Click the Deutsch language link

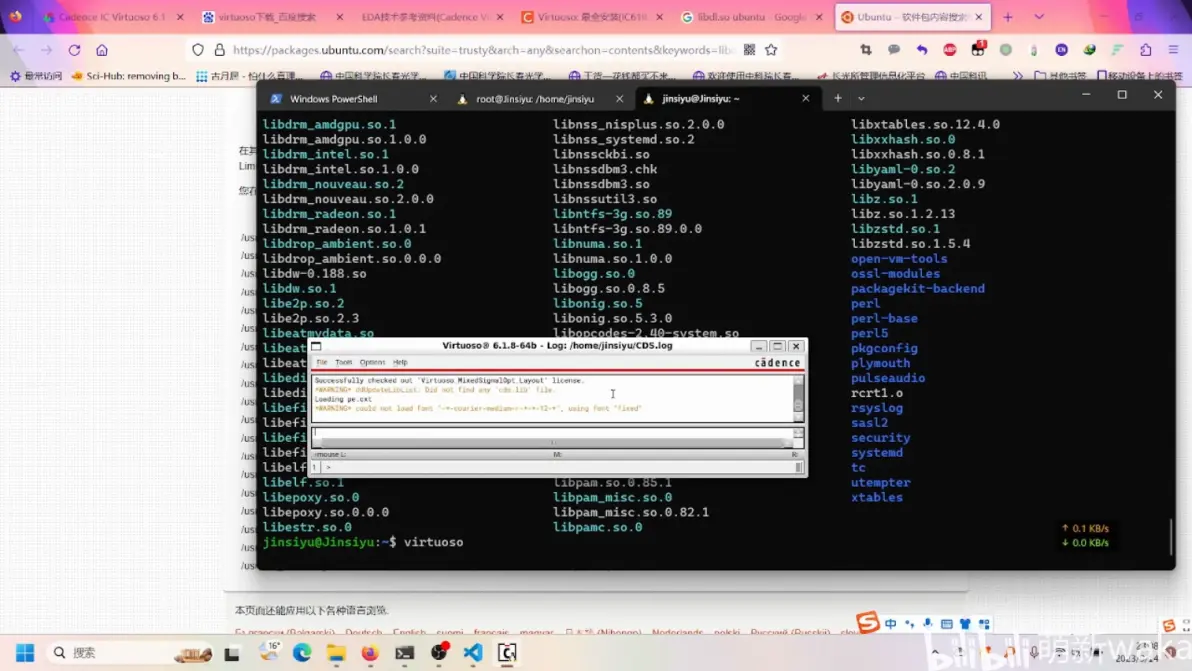(x=363, y=632)
